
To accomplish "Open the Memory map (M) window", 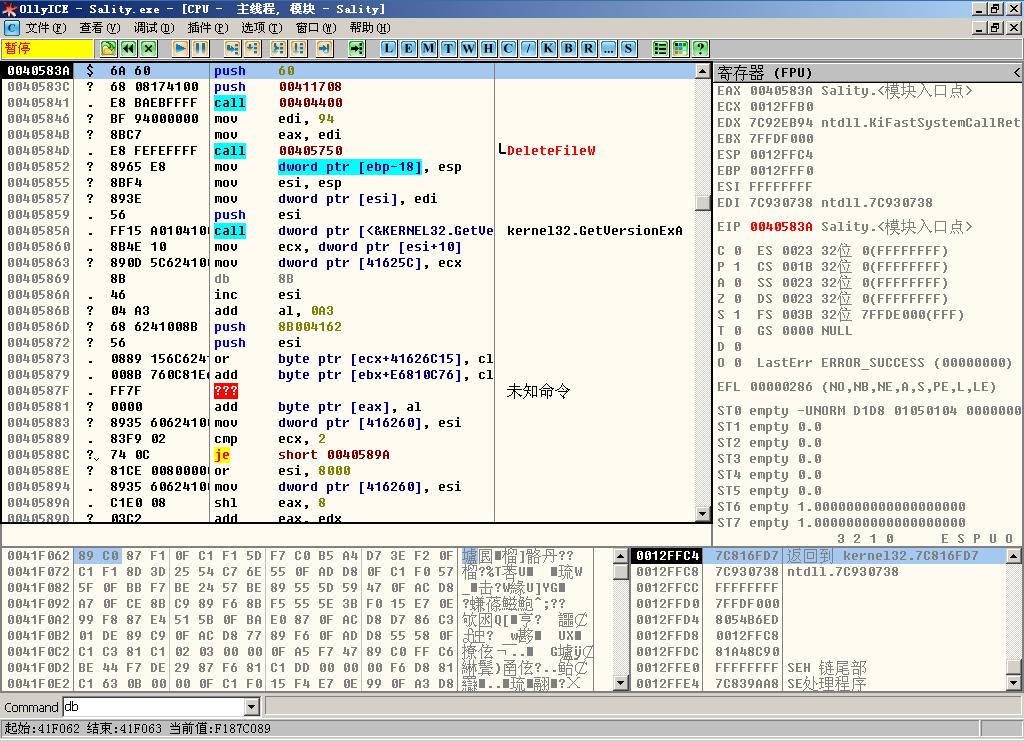I will click(x=427, y=48).
